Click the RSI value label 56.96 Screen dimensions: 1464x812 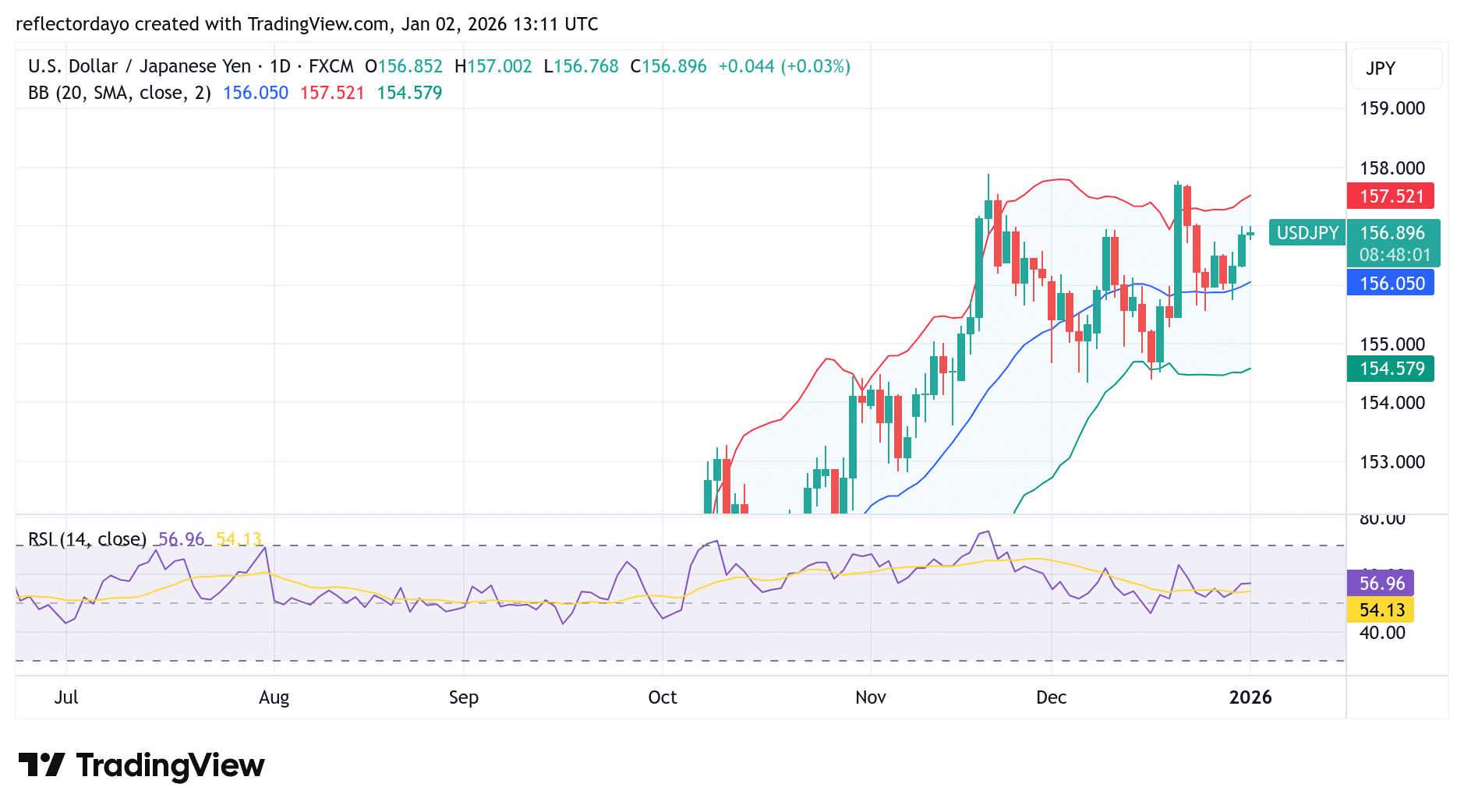(1381, 583)
